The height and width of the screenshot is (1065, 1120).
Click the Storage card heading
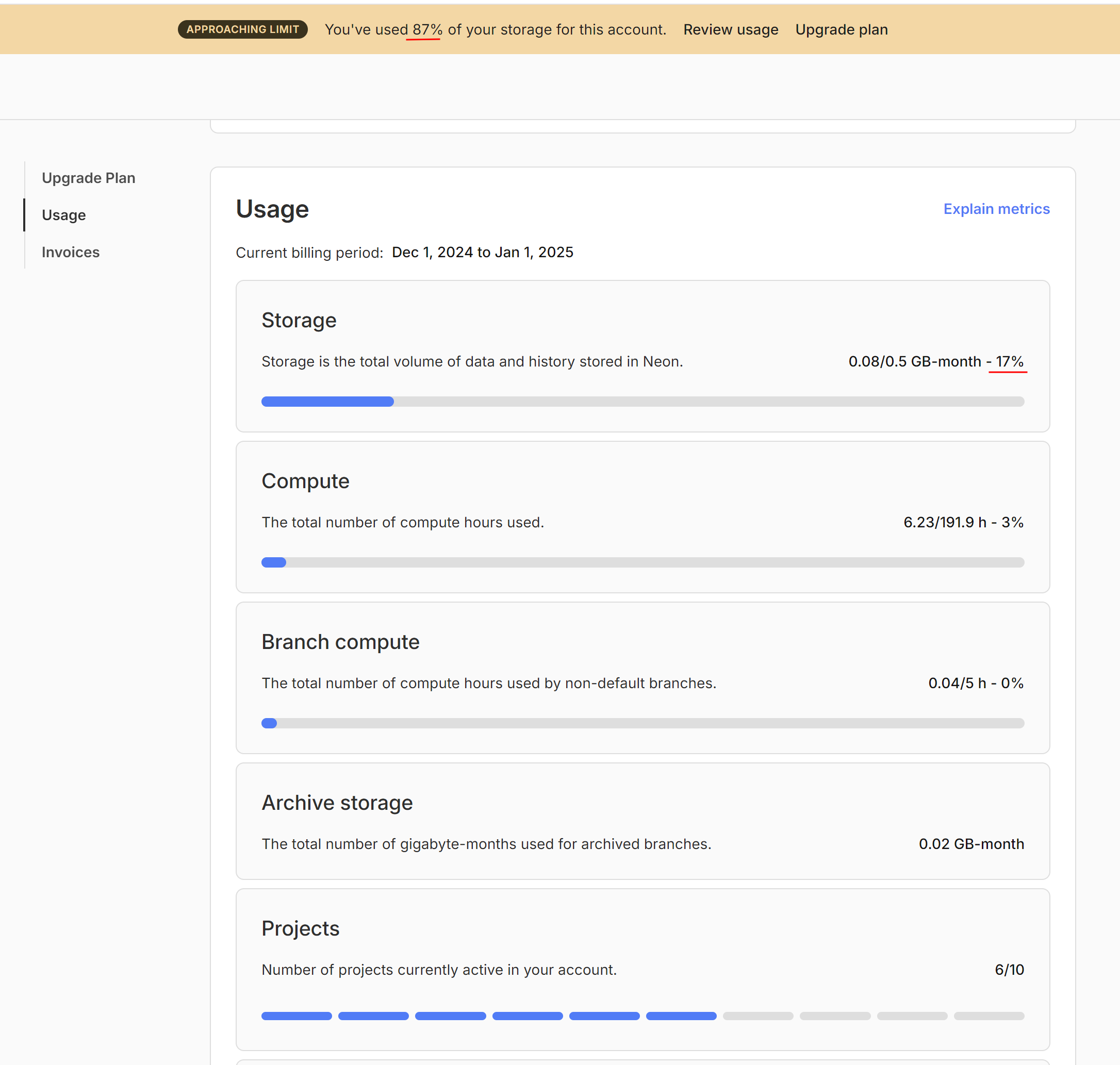[x=299, y=321]
